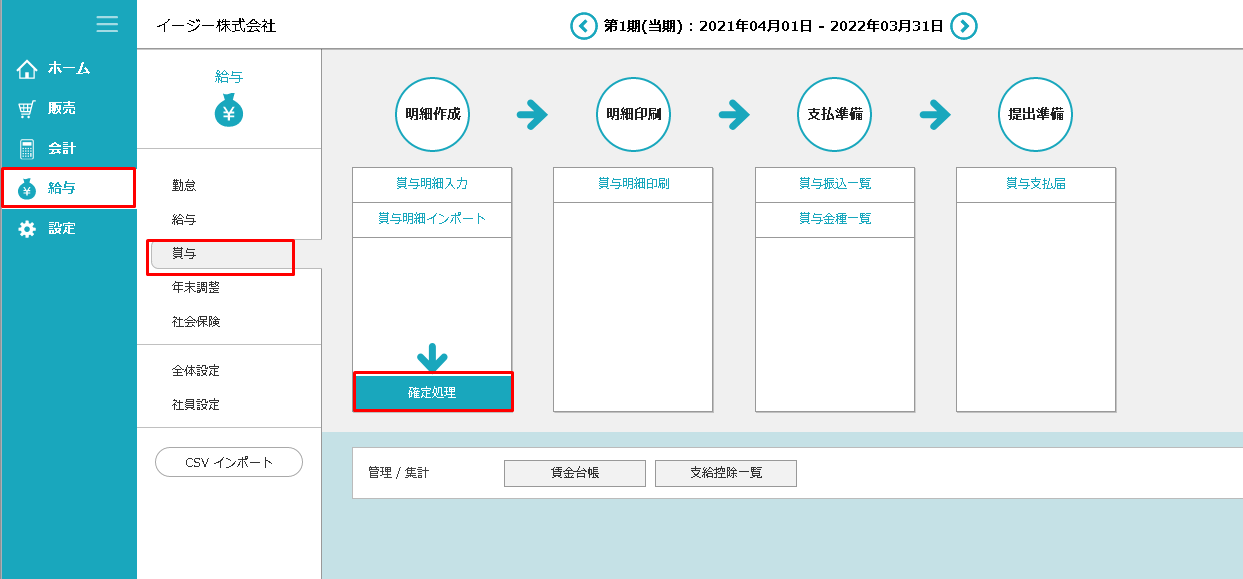Viewport: 1243px width, 579px height.
Task: Click the 会計 calculator icon
Action: pyautogui.click(x=27, y=149)
